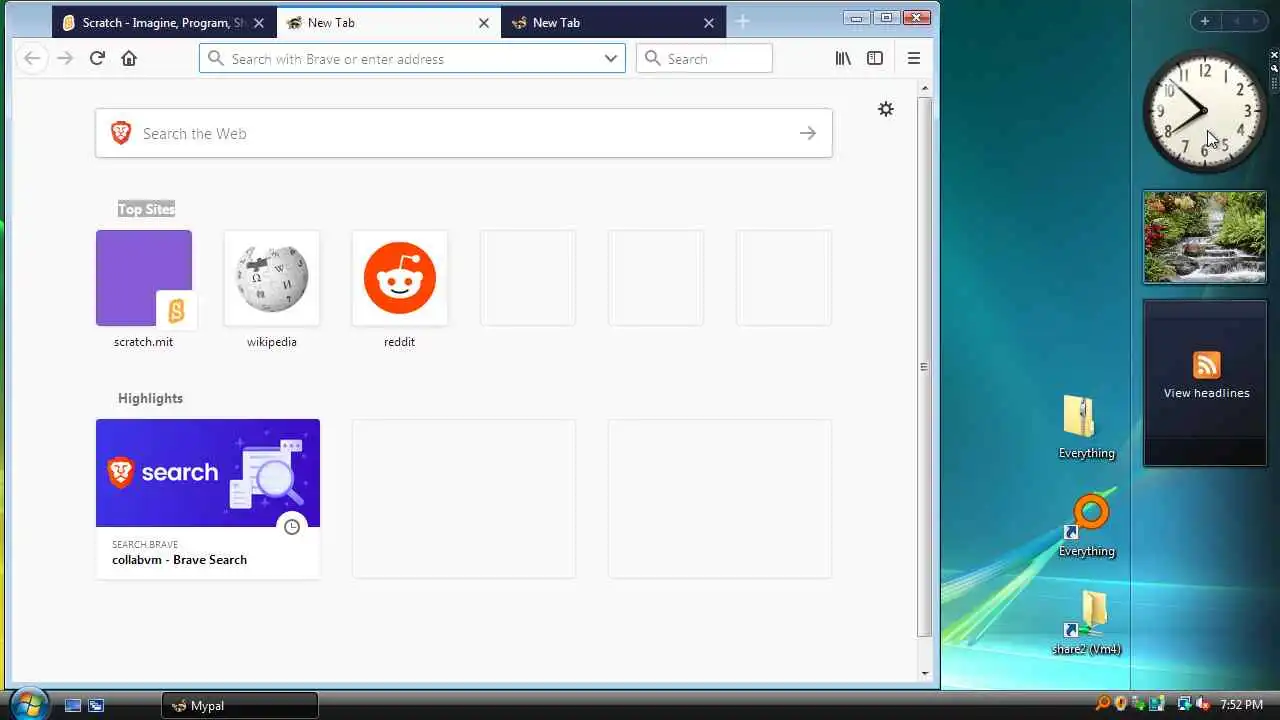Open a new browser tab with plus
The width and height of the screenshot is (1280, 720).
742,22
